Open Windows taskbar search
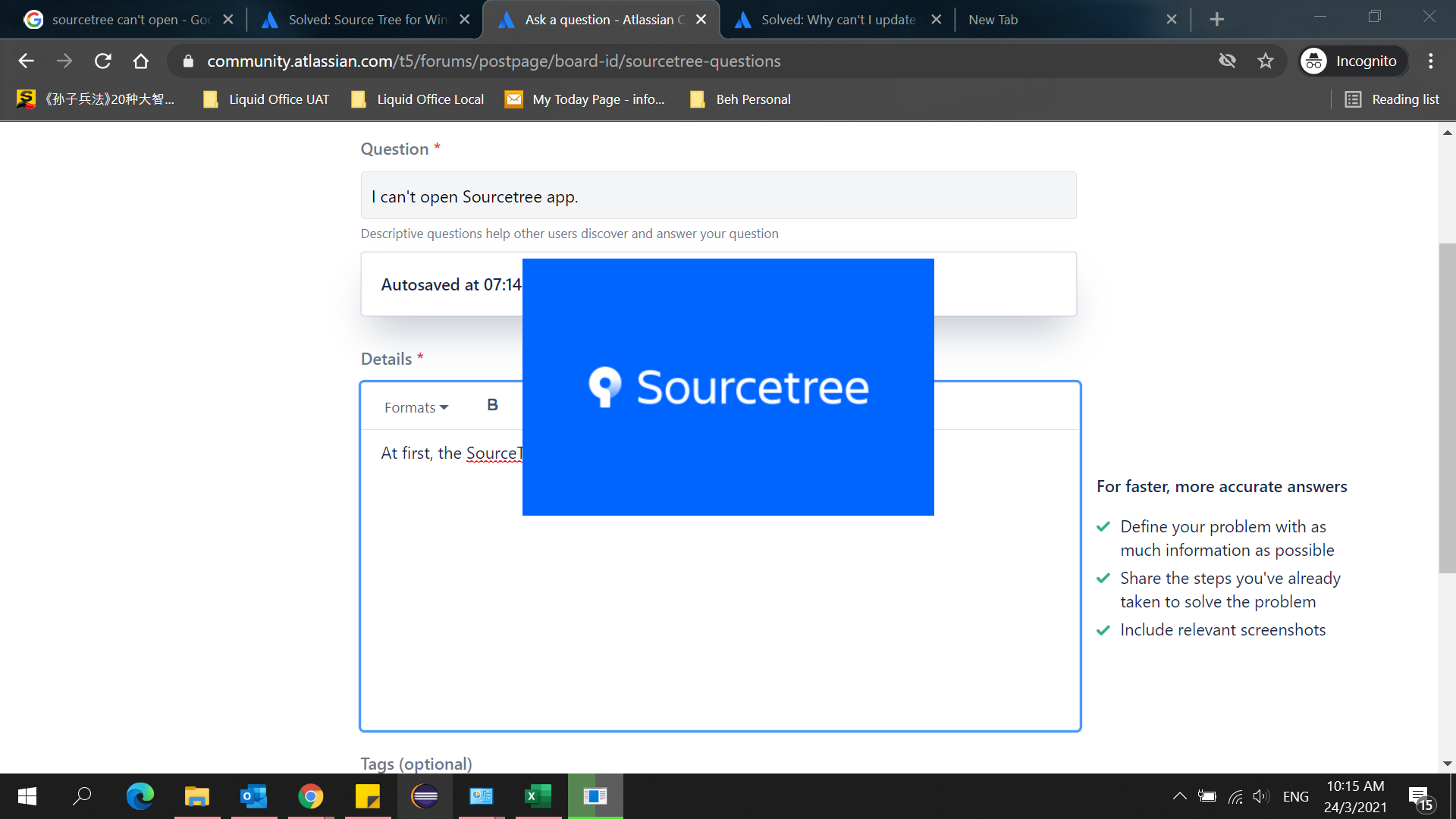Viewport: 1456px width, 819px height. [82, 796]
